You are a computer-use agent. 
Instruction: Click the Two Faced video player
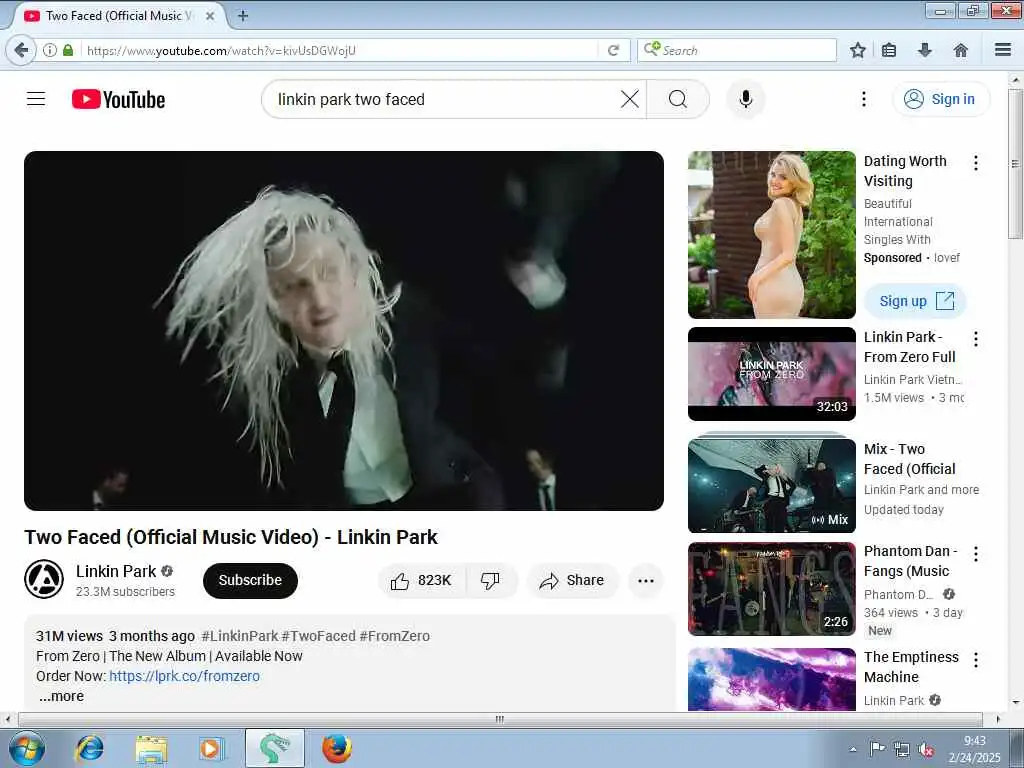(344, 330)
